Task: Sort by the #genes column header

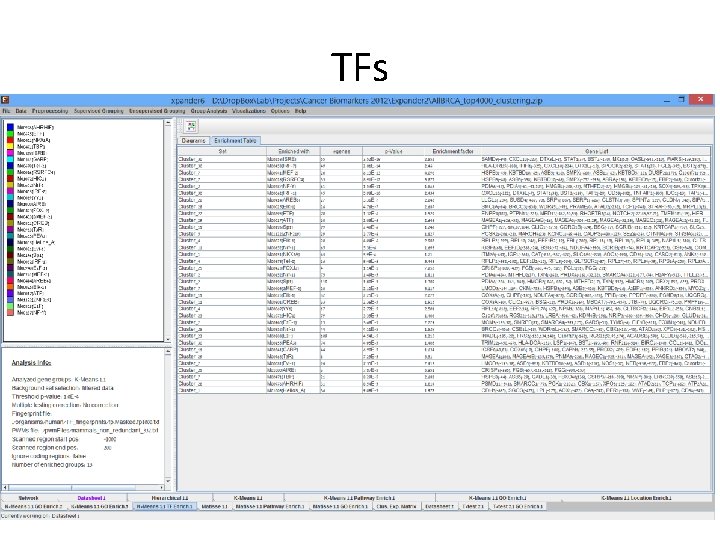Action: (x=341, y=151)
